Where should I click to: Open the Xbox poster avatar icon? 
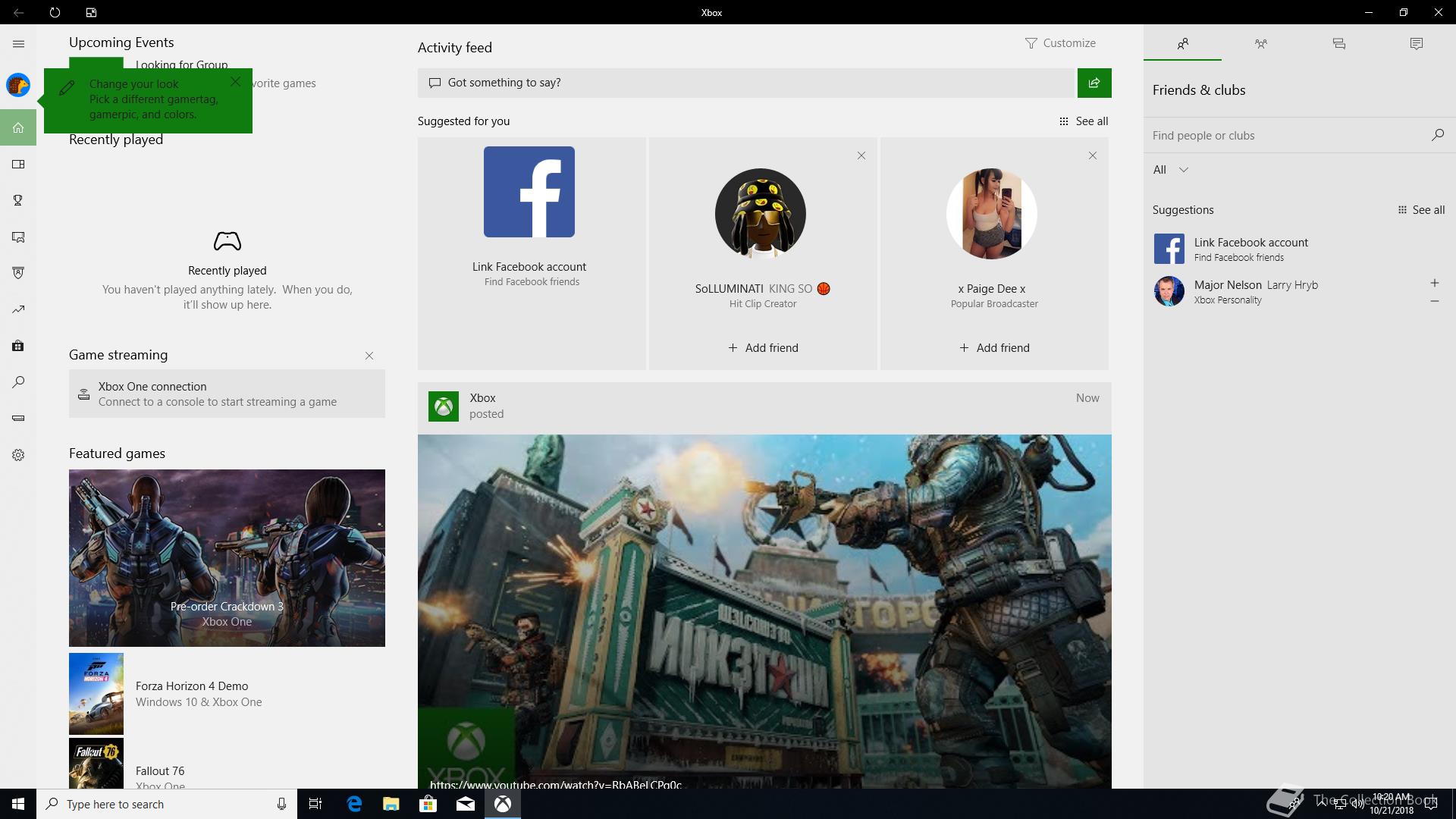444,406
